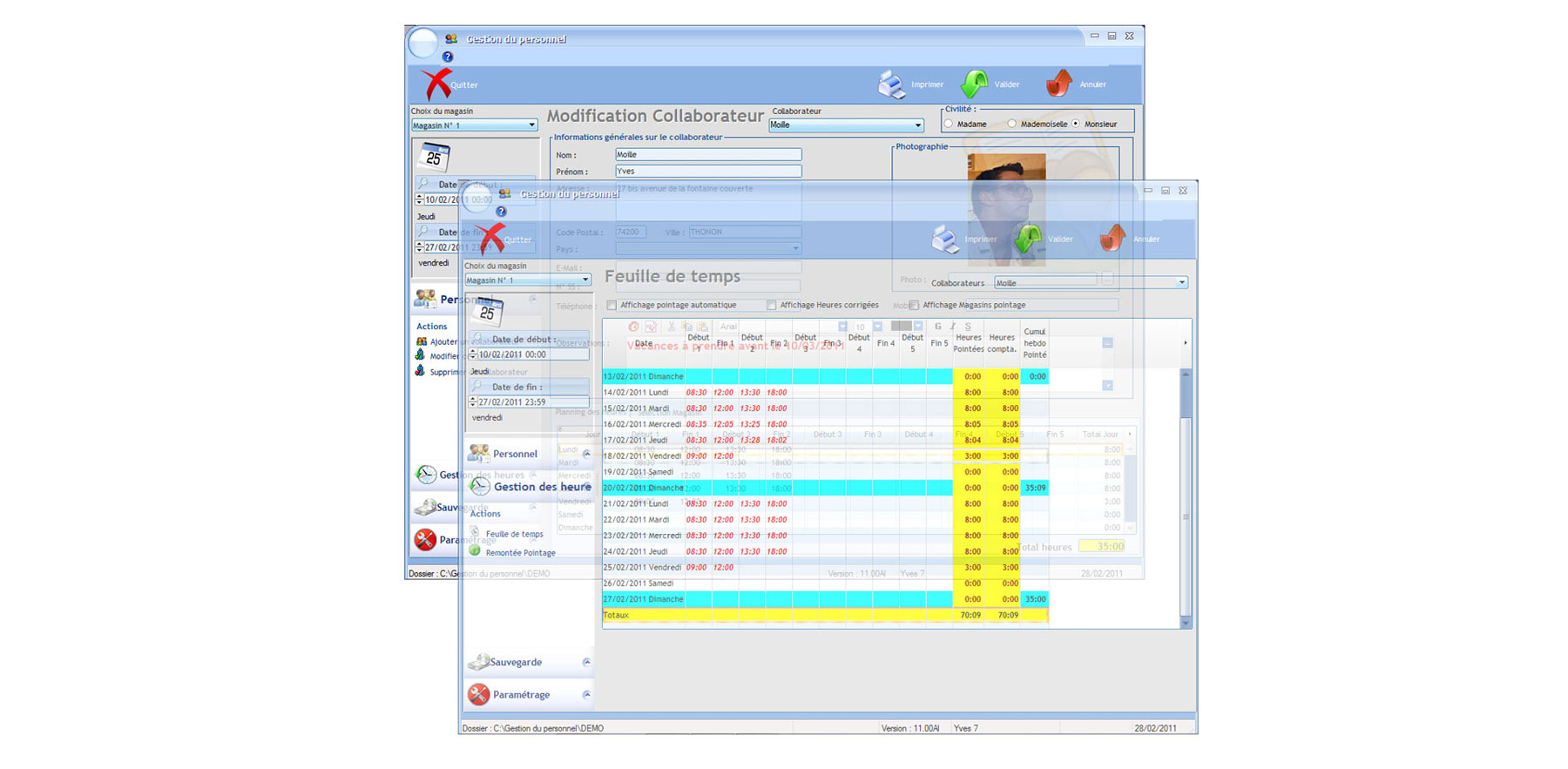Click the printer icon in the Feuille de temps window
This screenshot has width=1568, height=769.
coord(945,239)
